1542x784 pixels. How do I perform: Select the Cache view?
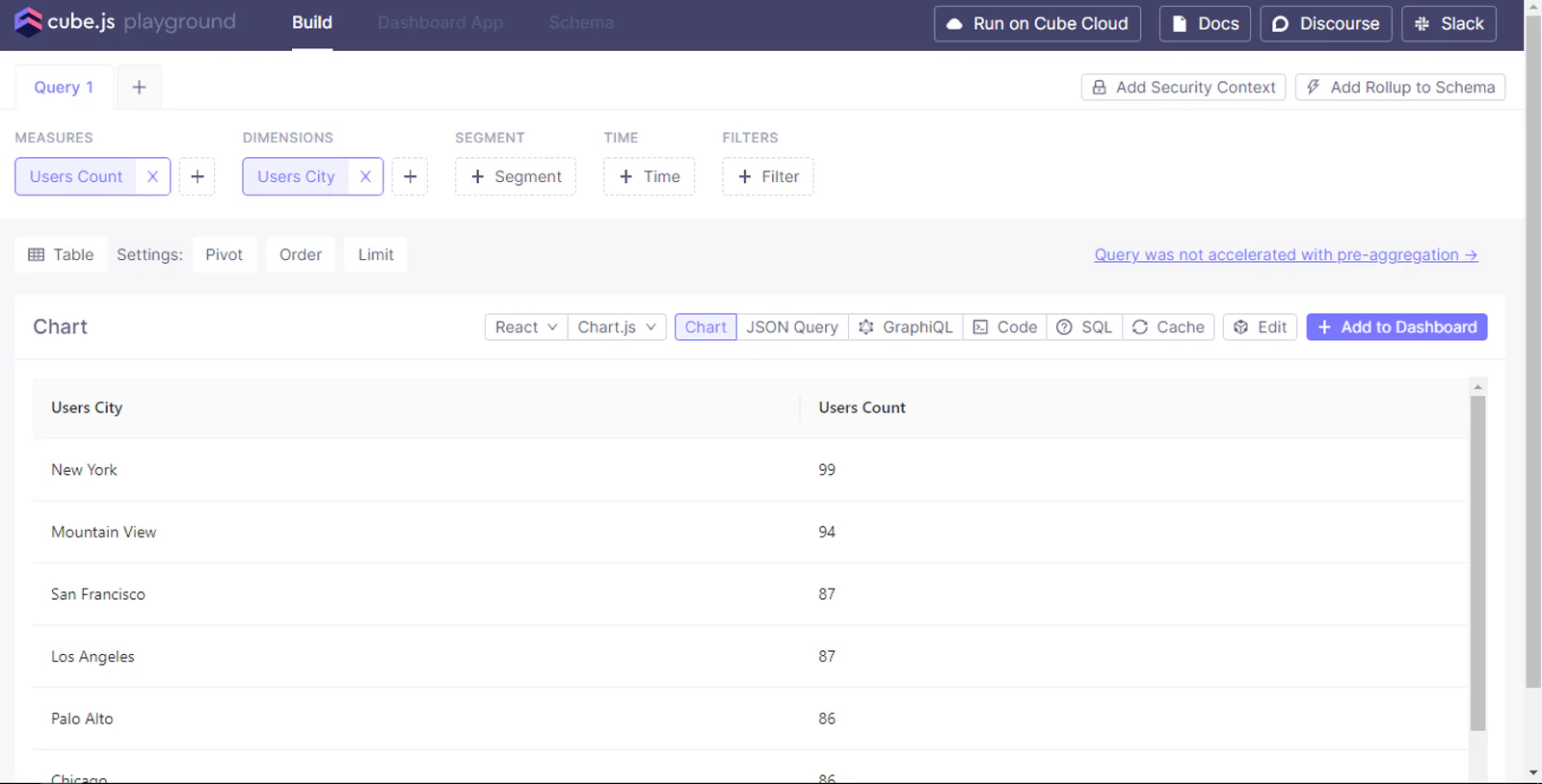pos(1168,327)
